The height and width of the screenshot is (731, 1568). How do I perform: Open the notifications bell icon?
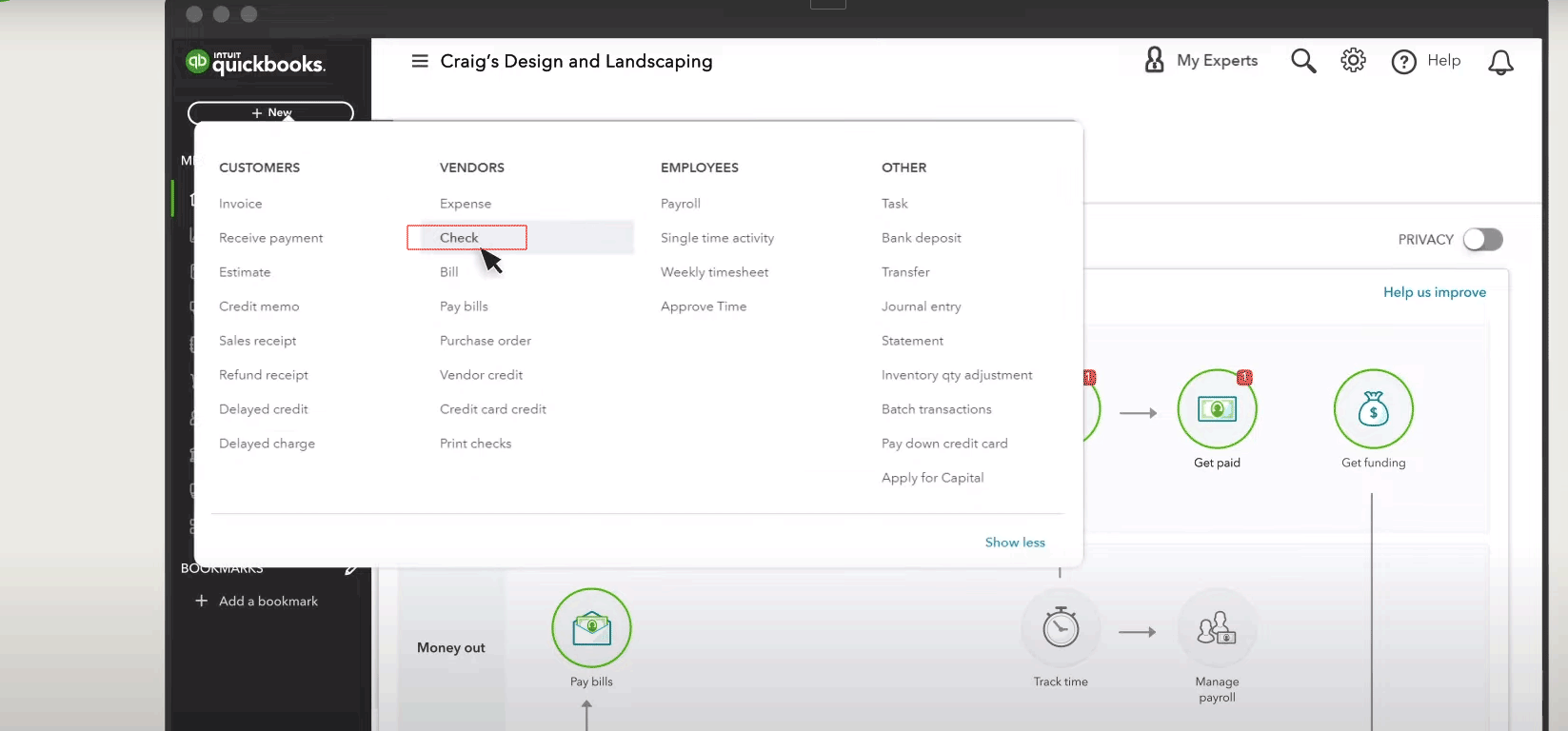coord(1500,62)
